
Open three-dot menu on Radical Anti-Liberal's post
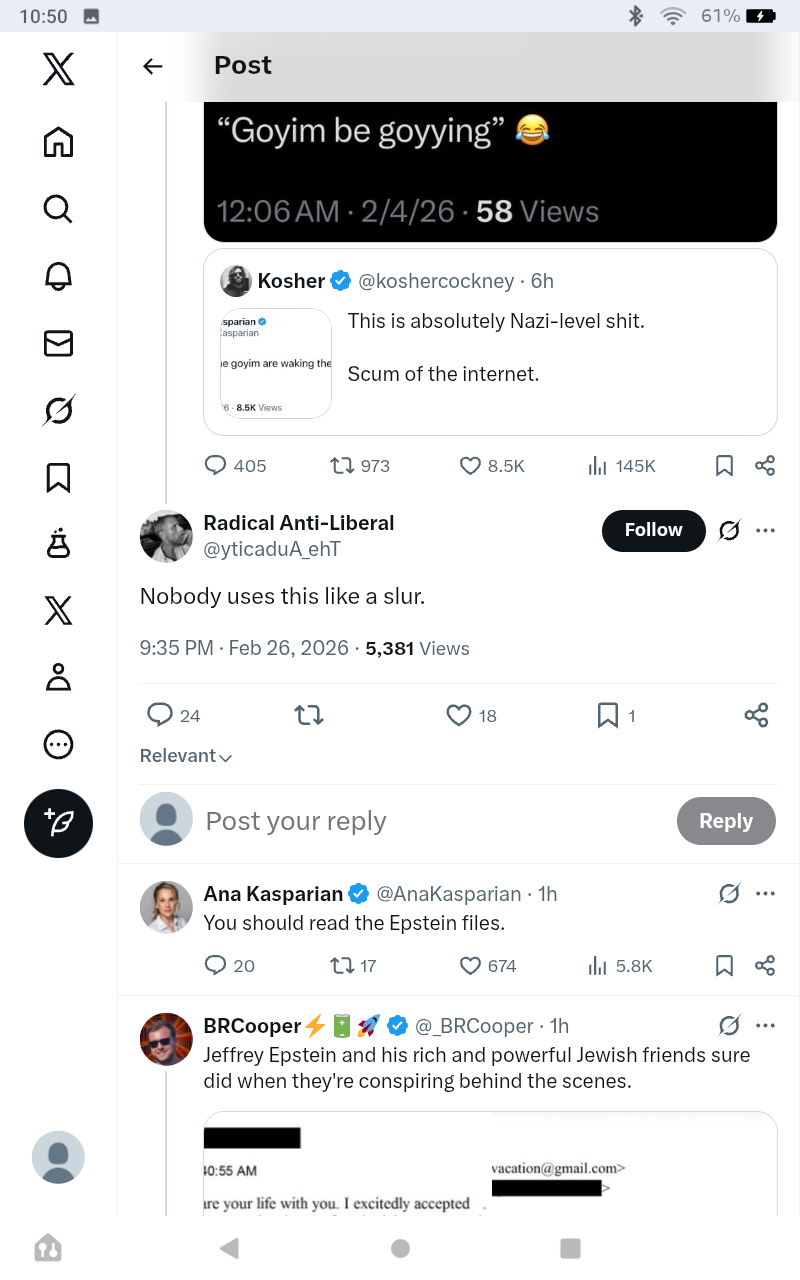point(766,530)
